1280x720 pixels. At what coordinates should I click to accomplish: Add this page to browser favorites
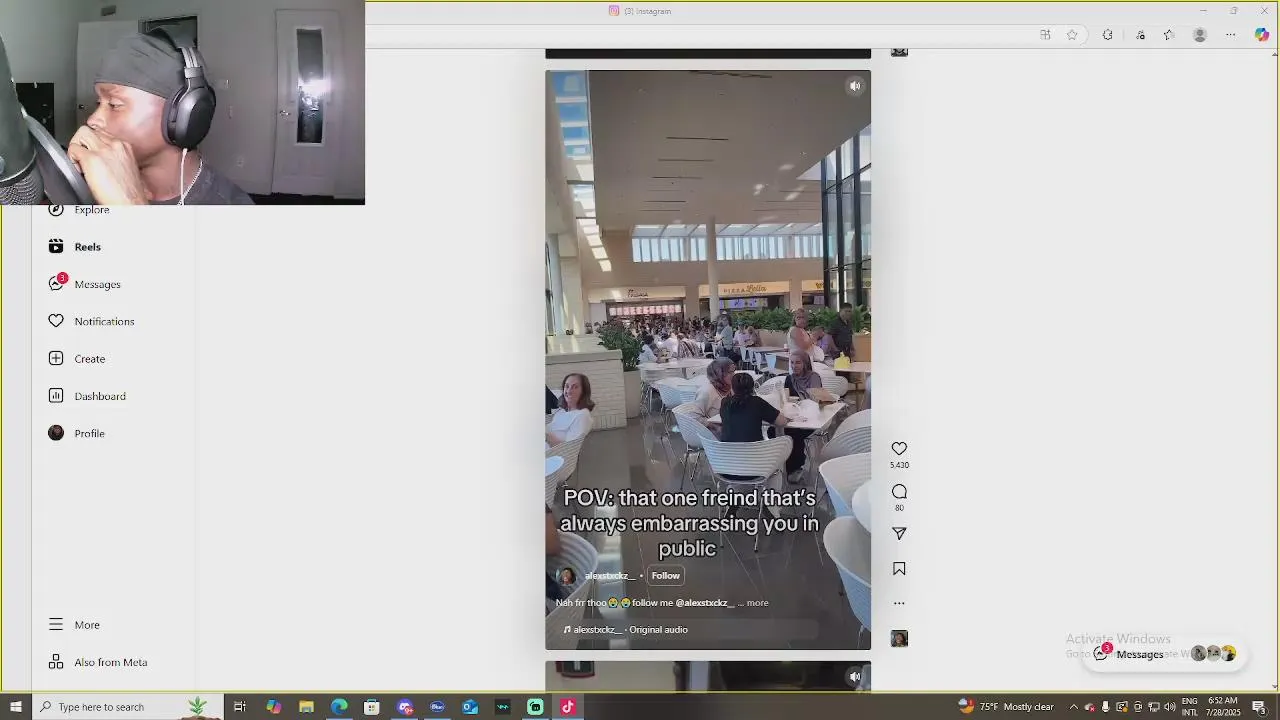(x=1072, y=35)
